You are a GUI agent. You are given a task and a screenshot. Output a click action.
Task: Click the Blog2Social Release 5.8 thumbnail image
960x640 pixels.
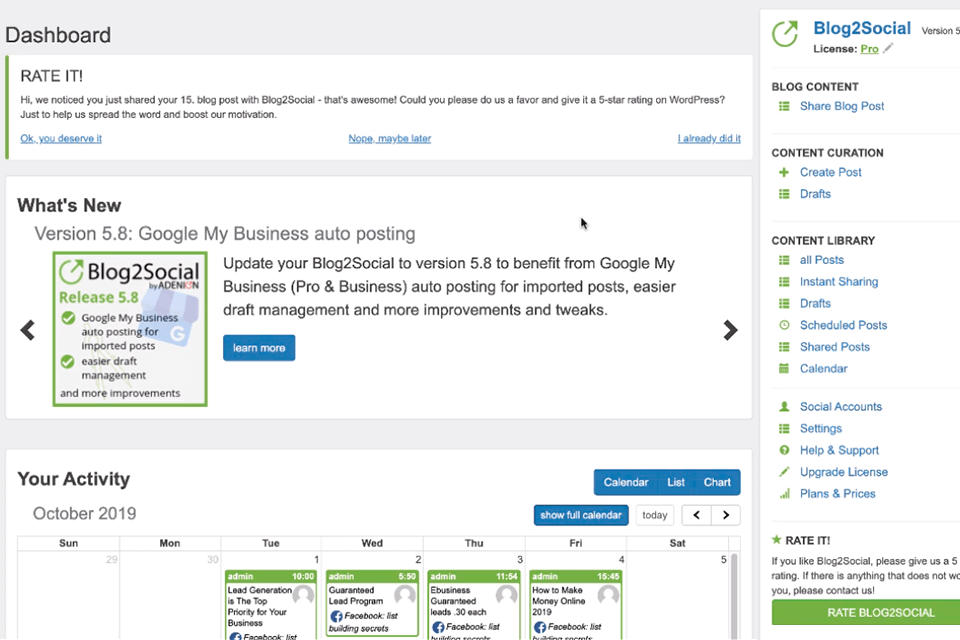[130, 329]
